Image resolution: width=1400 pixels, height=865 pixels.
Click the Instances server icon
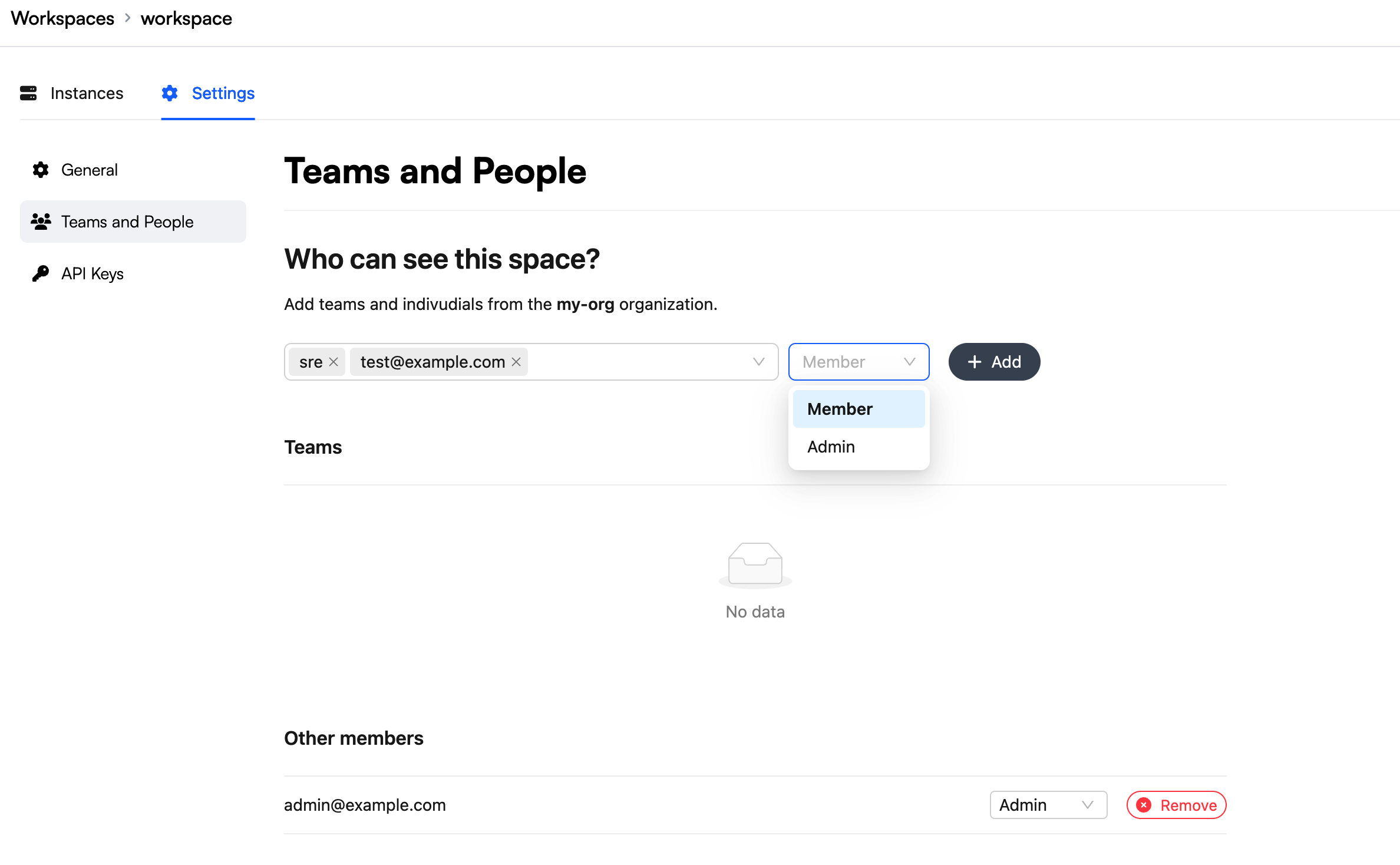click(x=28, y=93)
